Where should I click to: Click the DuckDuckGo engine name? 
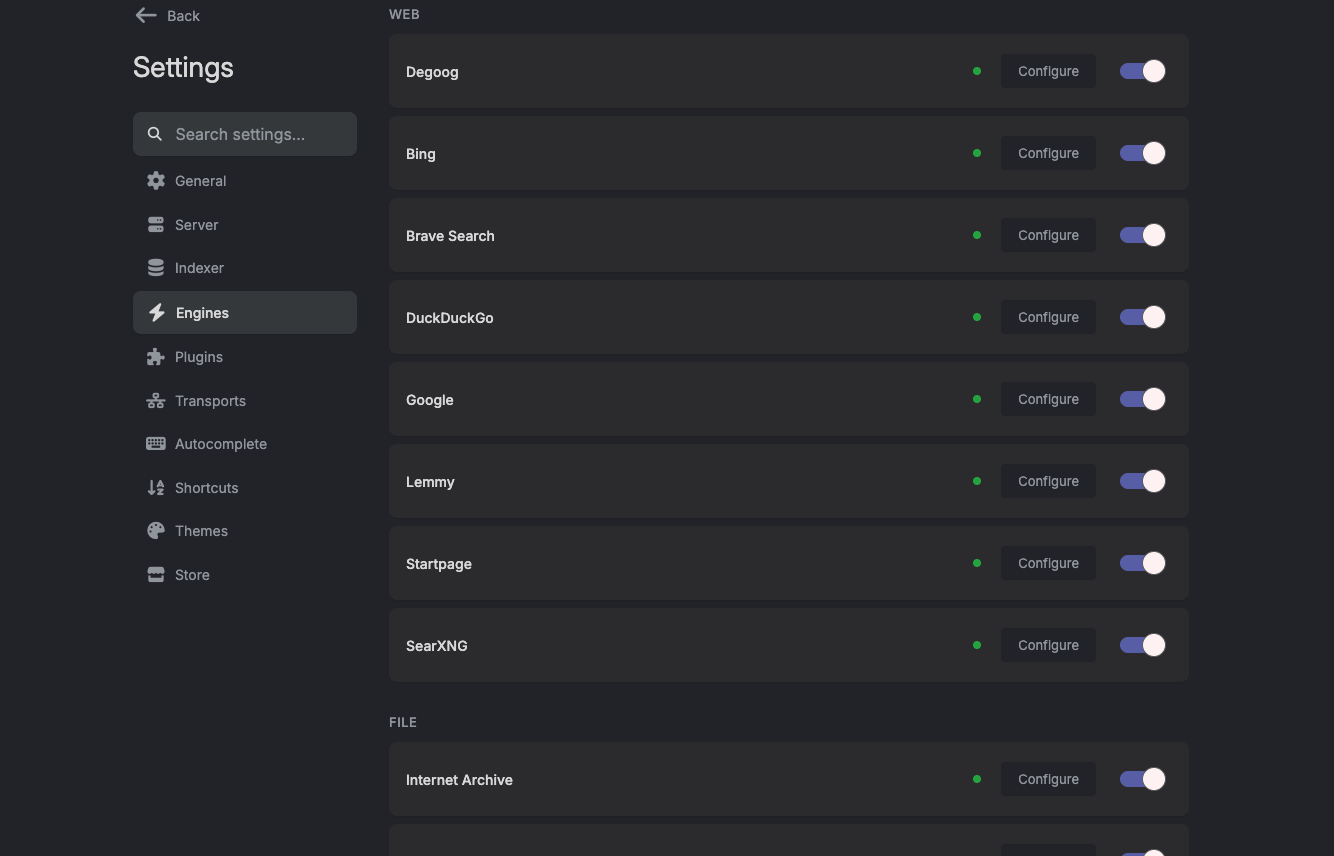[x=450, y=318]
